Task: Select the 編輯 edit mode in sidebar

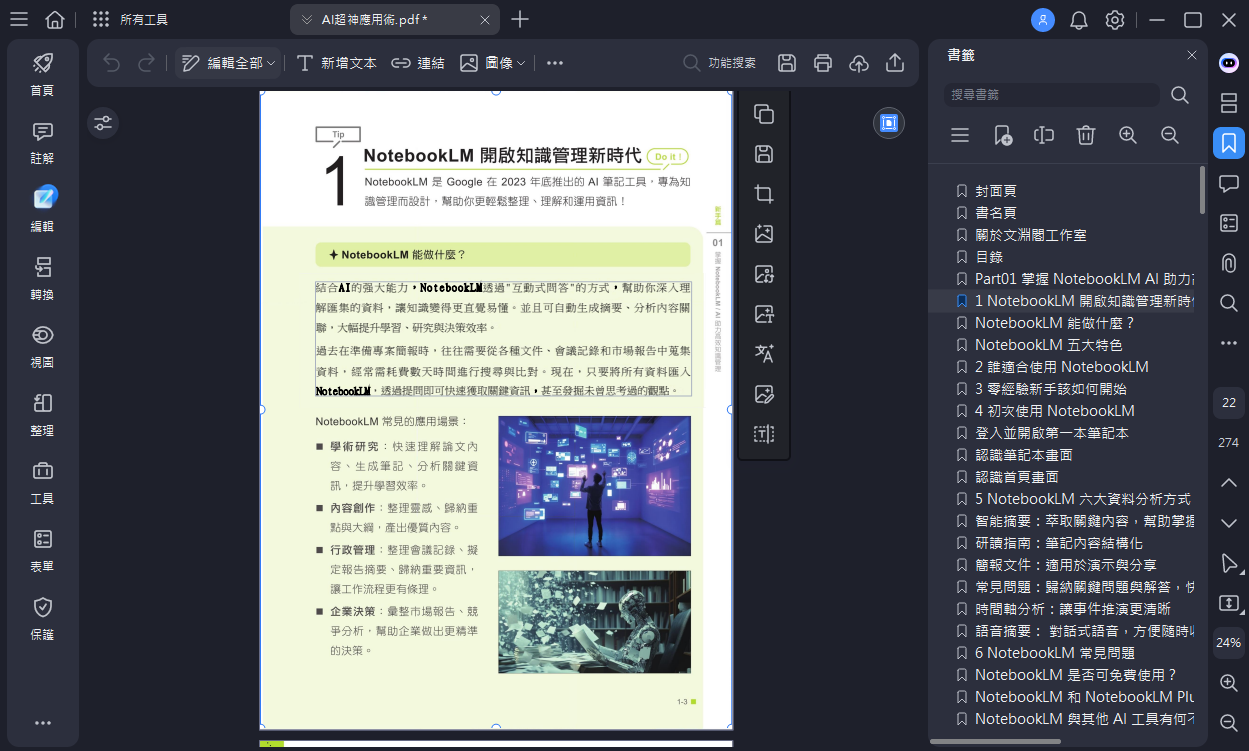Action: pyautogui.click(x=42, y=209)
